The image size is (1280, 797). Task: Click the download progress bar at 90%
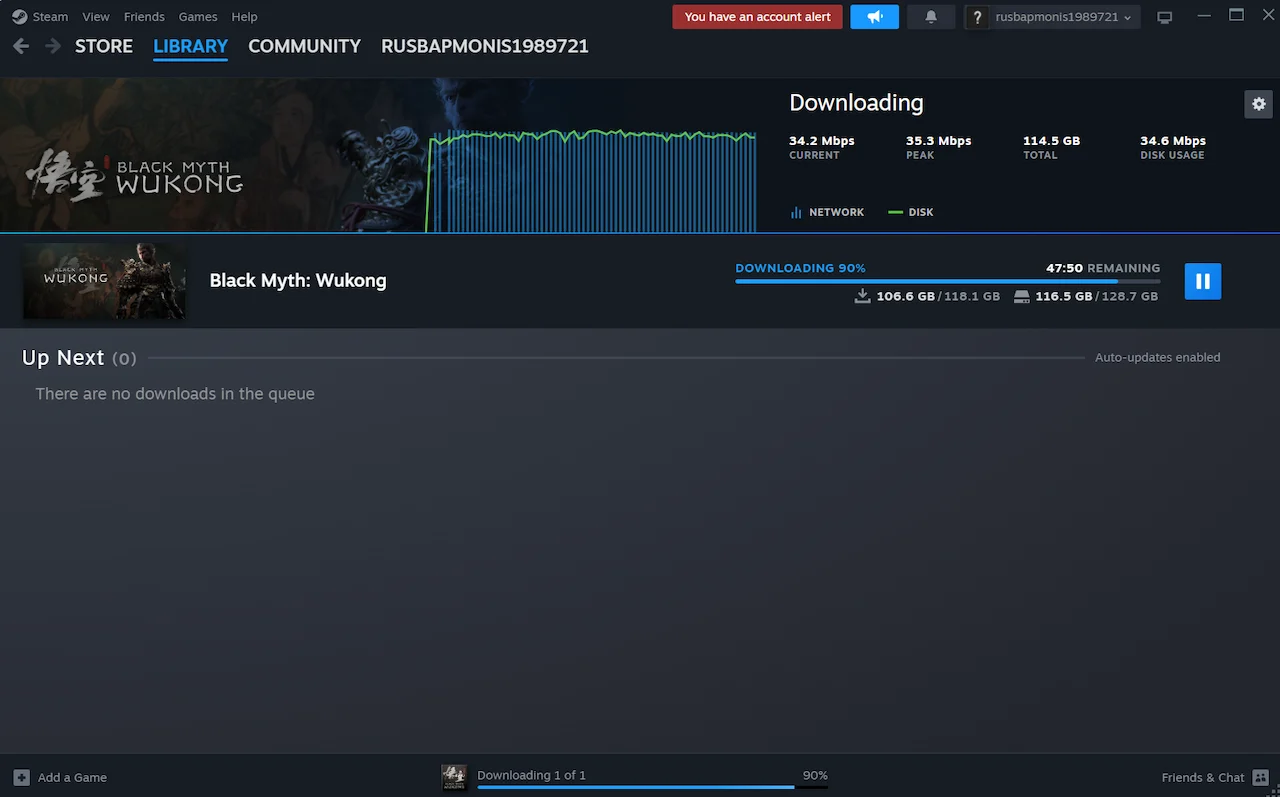(x=947, y=282)
